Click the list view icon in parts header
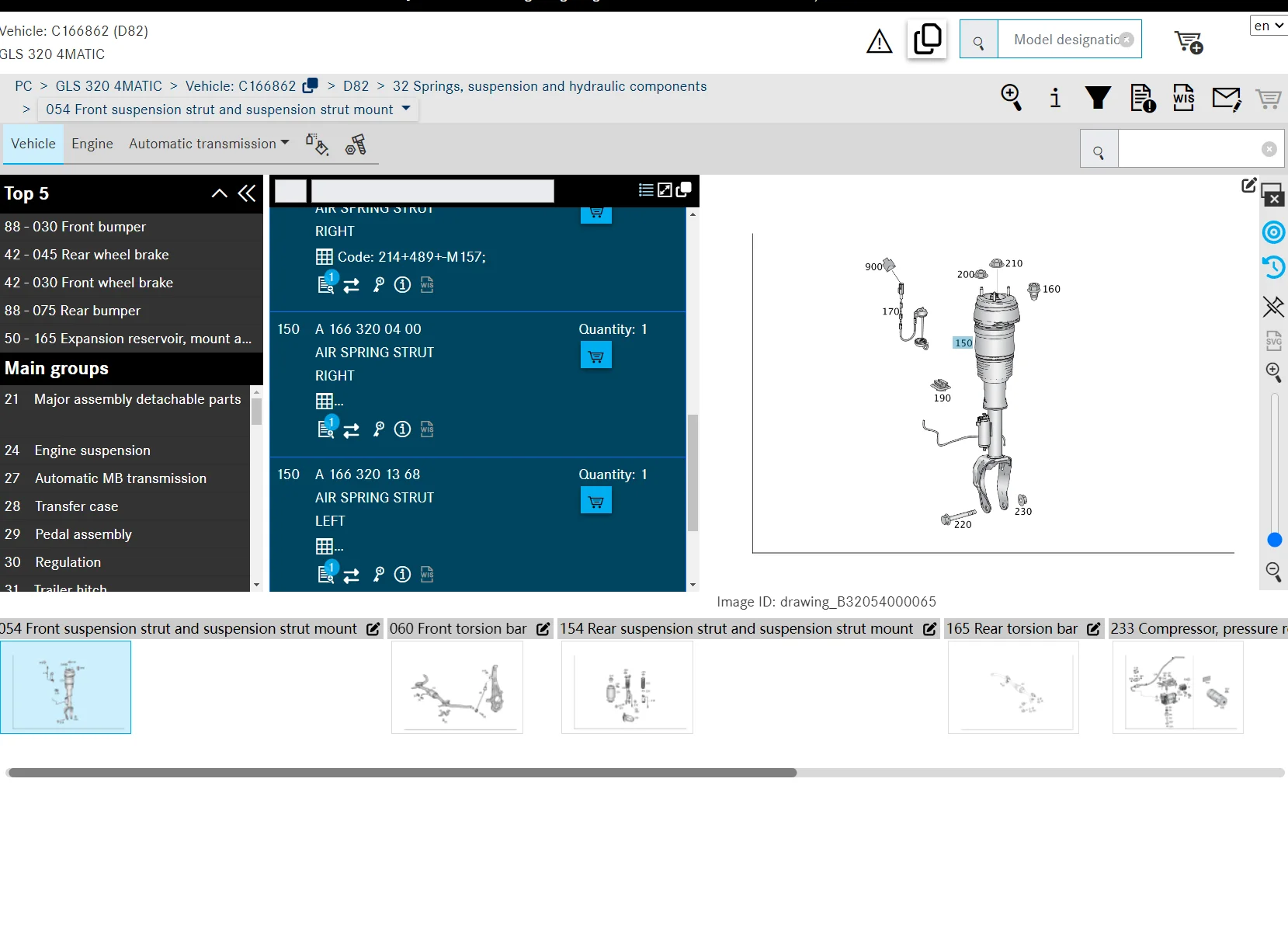The width and height of the screenshot is (1288, 935). [x=645, y=190]
